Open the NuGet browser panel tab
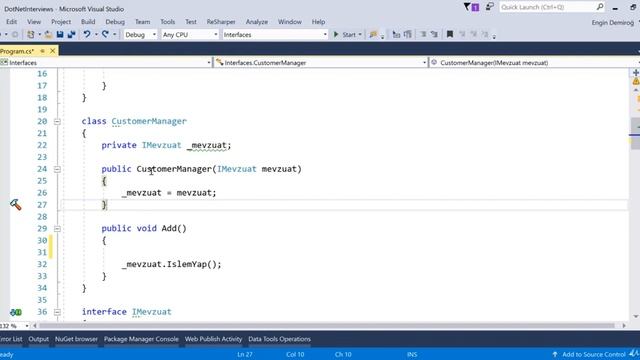The width and height of the screenshot is (640, 360). 76,339
